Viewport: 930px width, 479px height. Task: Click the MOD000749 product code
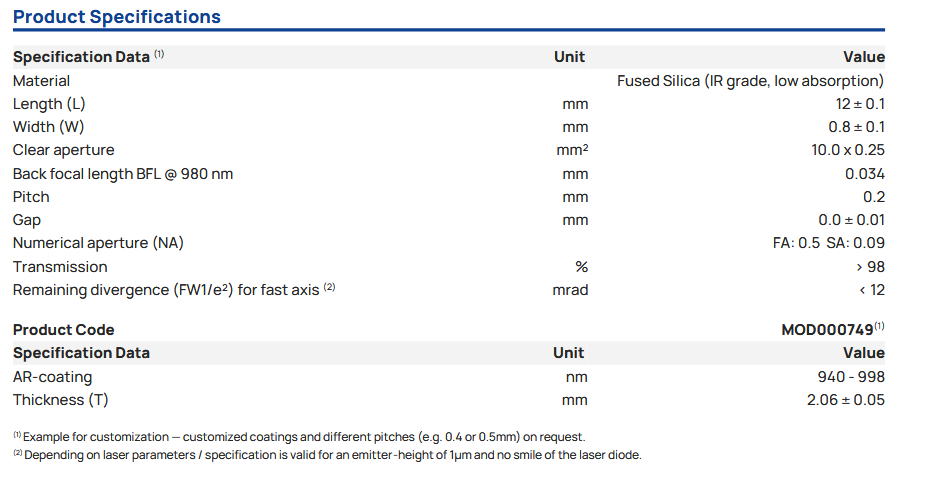click(x=828, y=330)
